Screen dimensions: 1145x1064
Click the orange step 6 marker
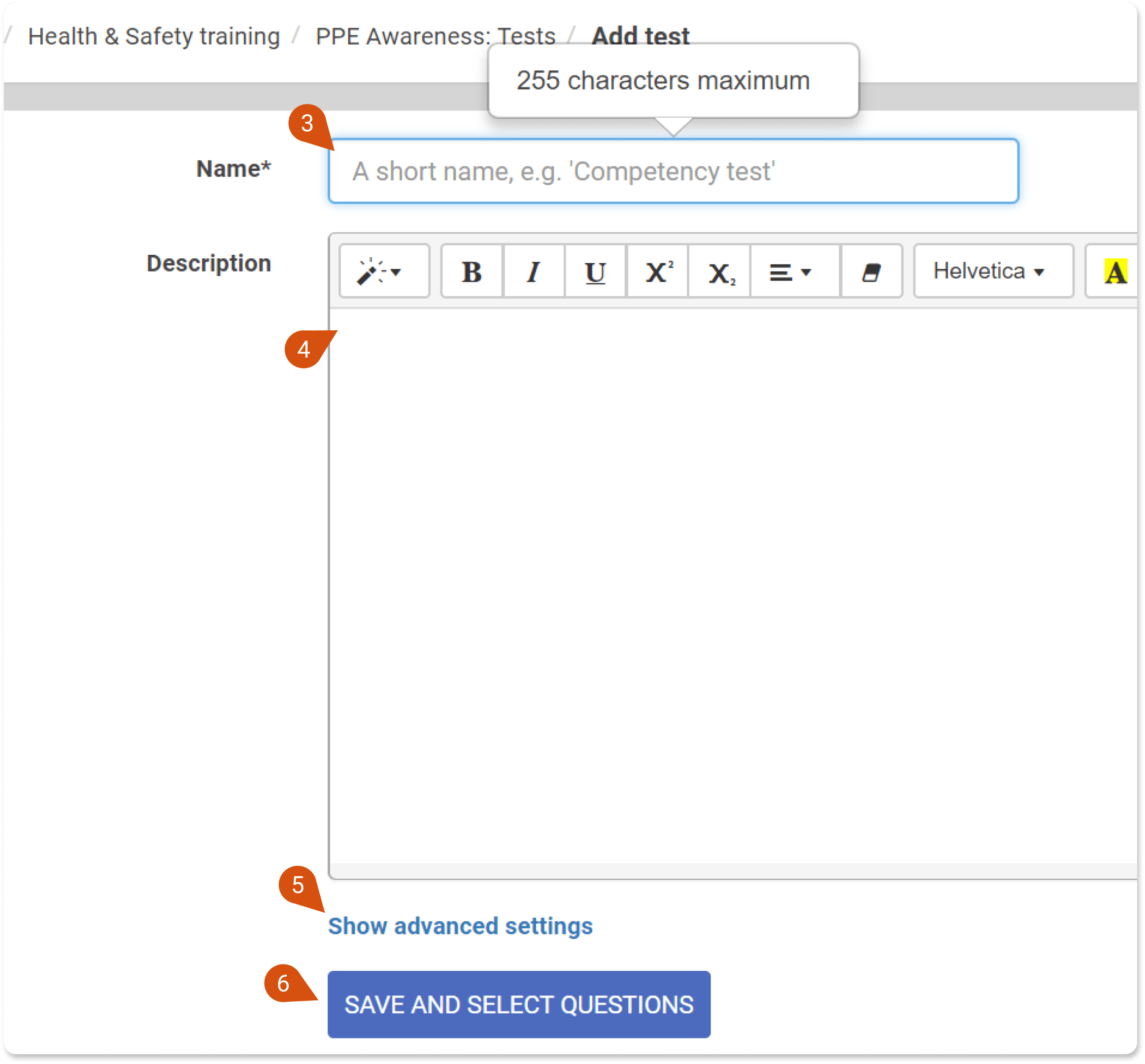pyautogui.click(x=284, y=983)
